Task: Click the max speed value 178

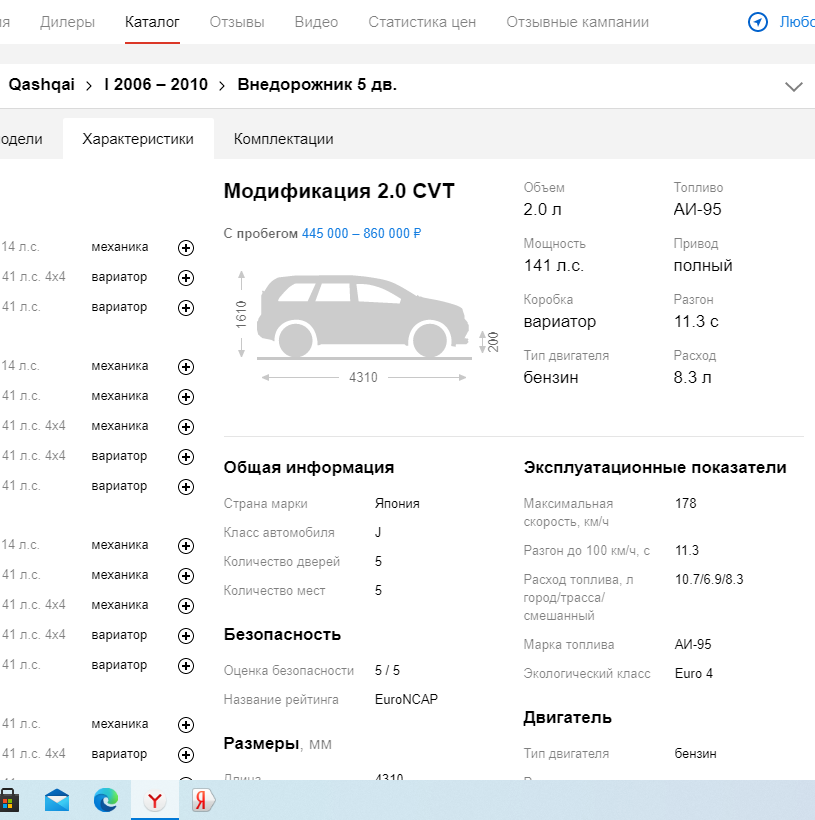Action: tap(686, 503)
